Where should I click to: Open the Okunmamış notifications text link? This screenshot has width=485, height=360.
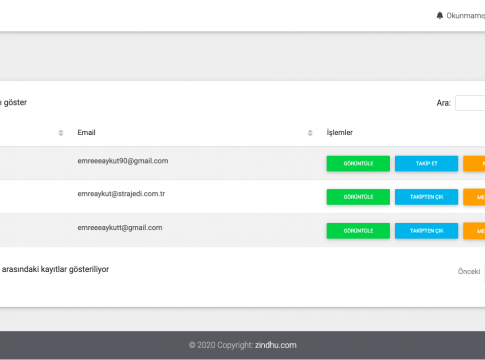pyautogui.click(x=466, y=16)
